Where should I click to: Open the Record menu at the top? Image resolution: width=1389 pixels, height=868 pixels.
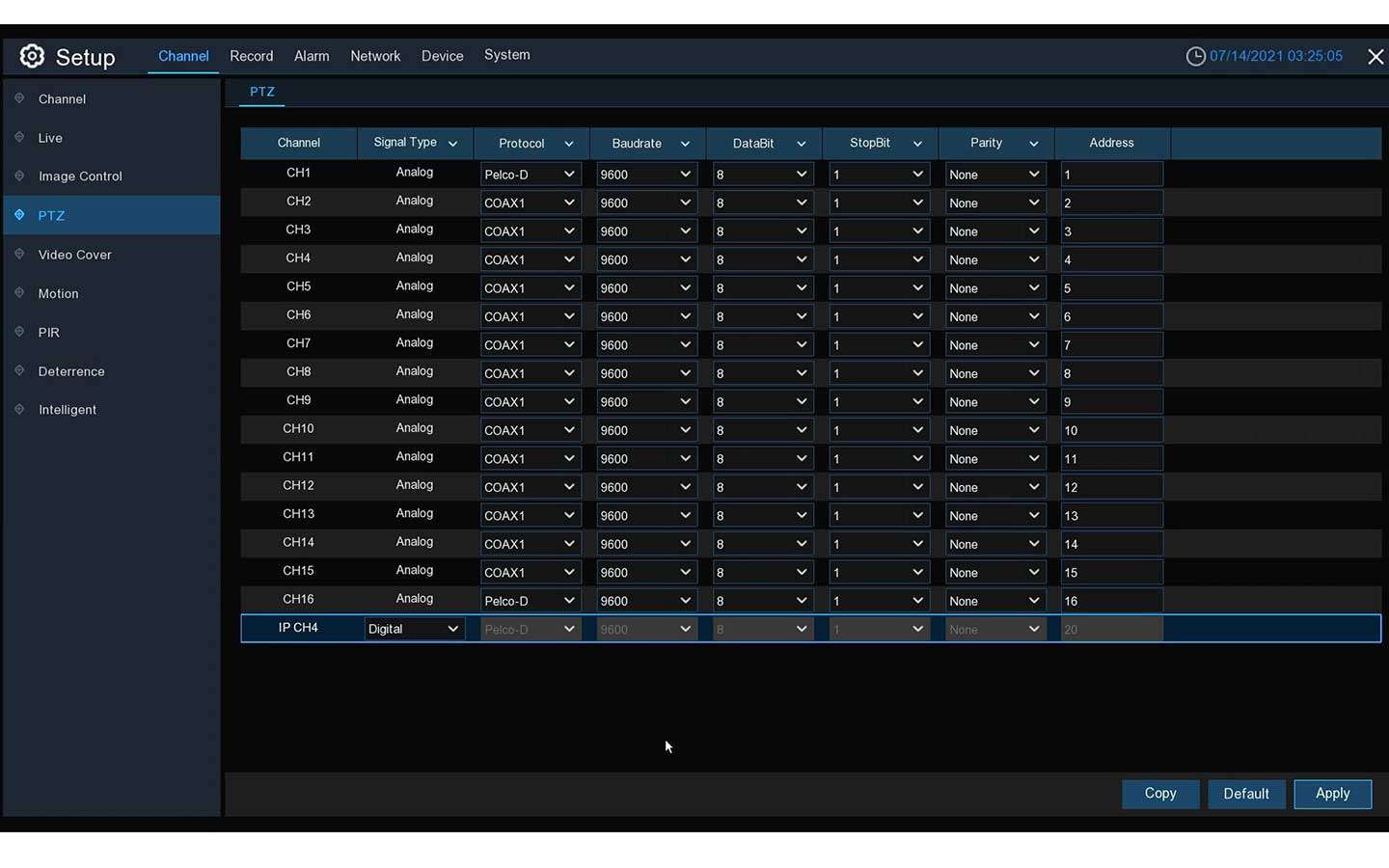pos(251,56)
